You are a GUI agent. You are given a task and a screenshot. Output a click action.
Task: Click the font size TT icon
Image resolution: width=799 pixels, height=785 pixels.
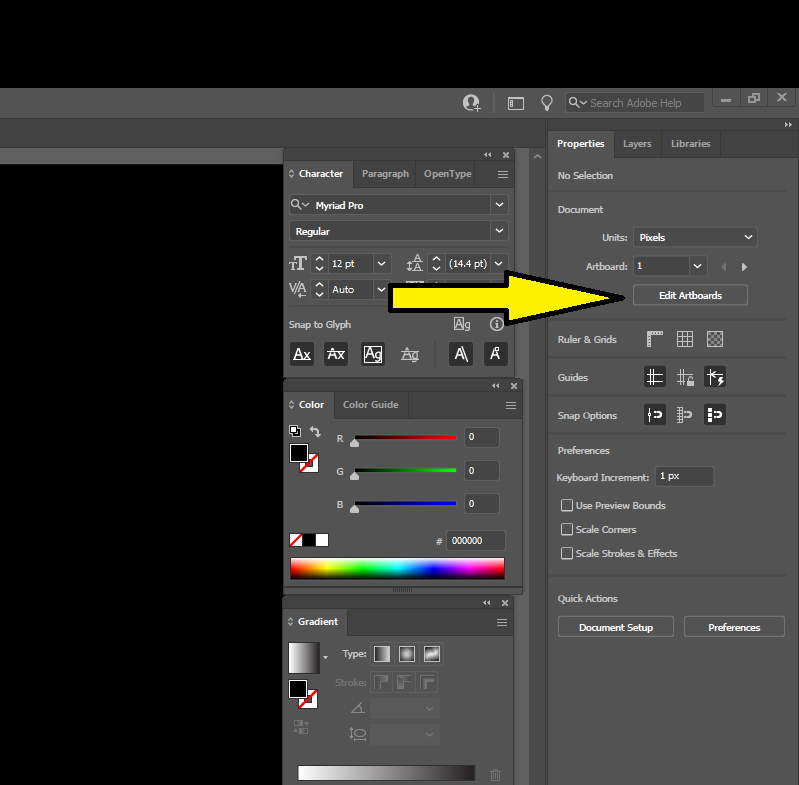coord(298,263)
